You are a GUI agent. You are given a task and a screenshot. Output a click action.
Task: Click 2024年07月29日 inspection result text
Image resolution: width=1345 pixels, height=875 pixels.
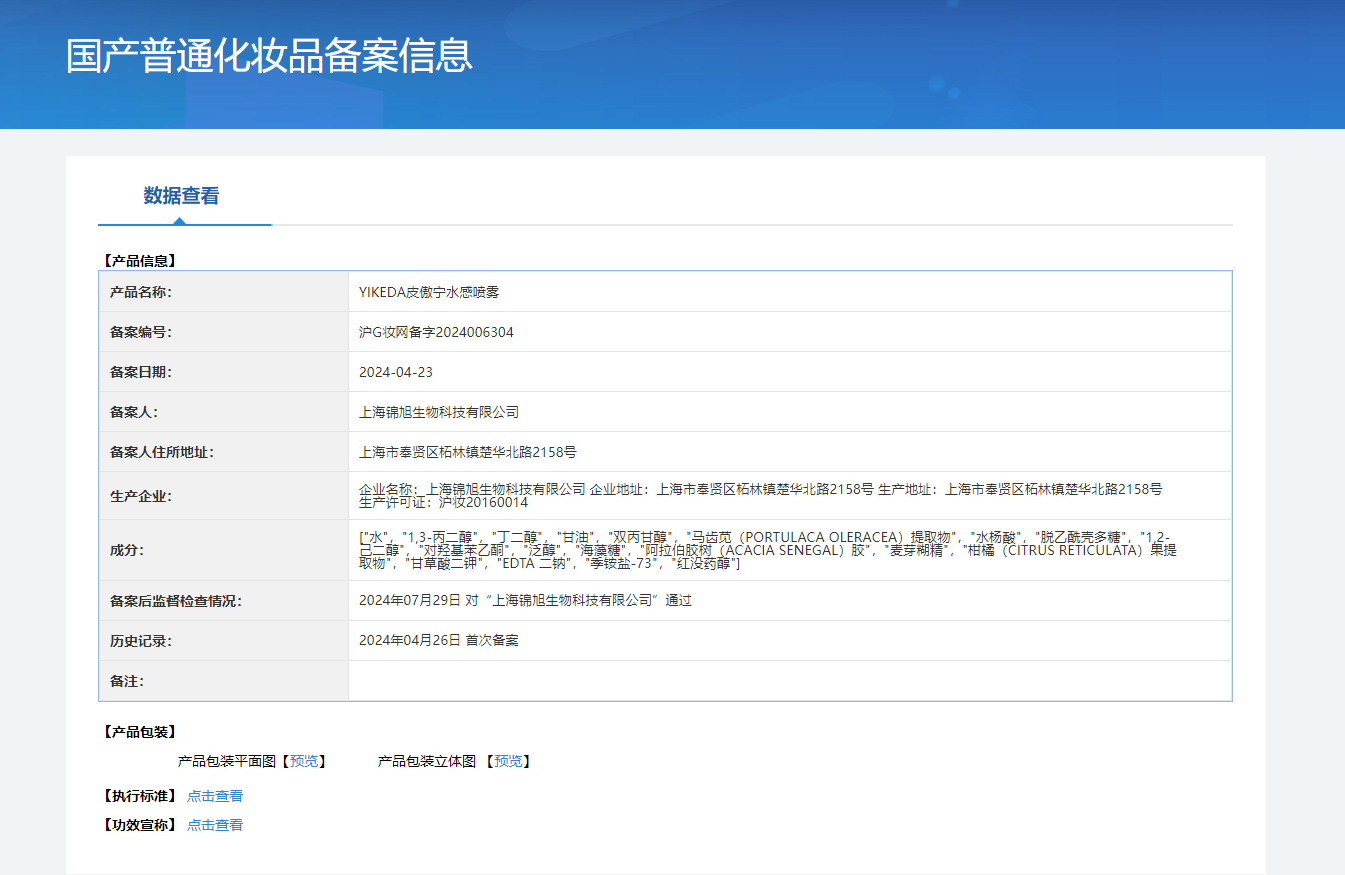tap(525, 601)
